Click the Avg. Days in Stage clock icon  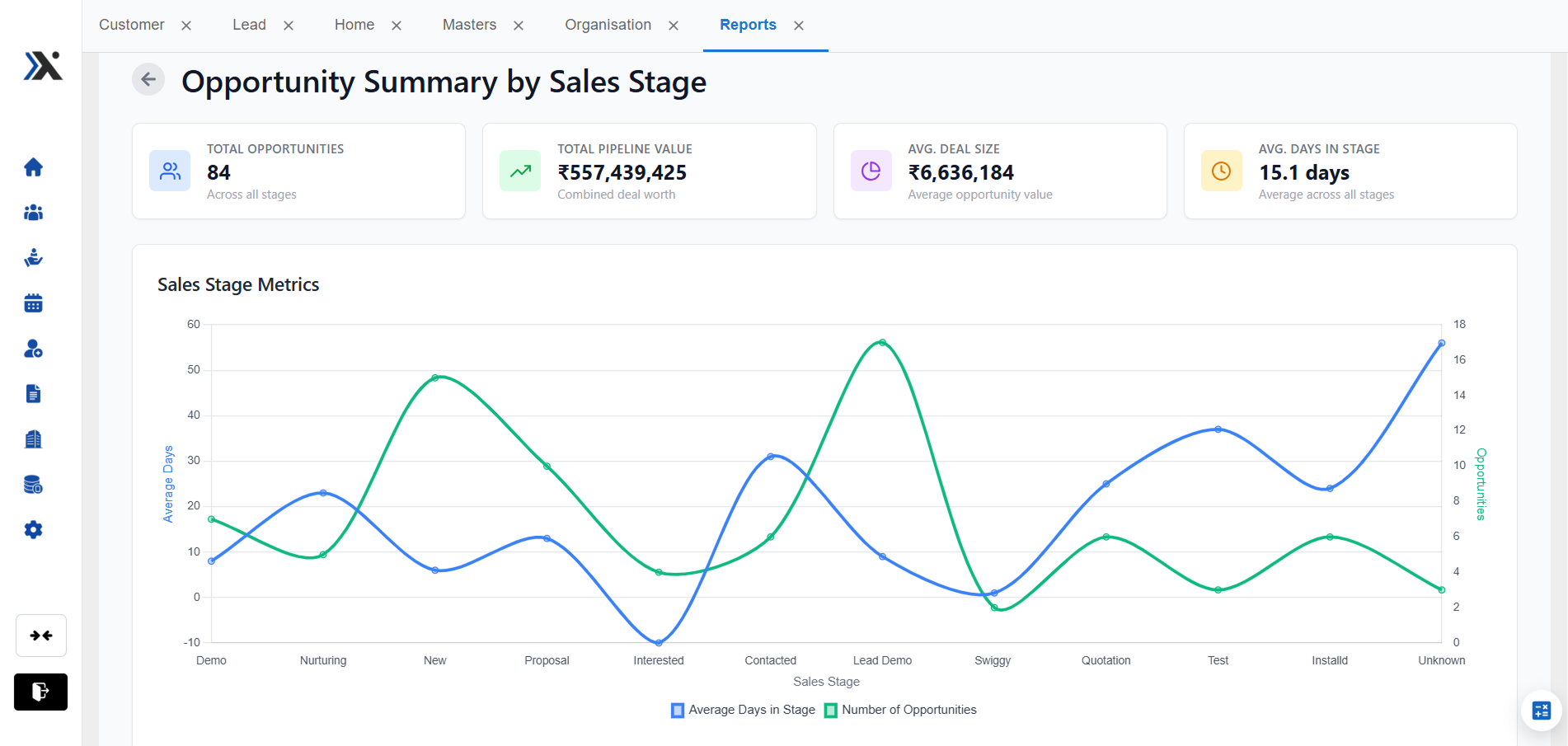pos(1222,171)
